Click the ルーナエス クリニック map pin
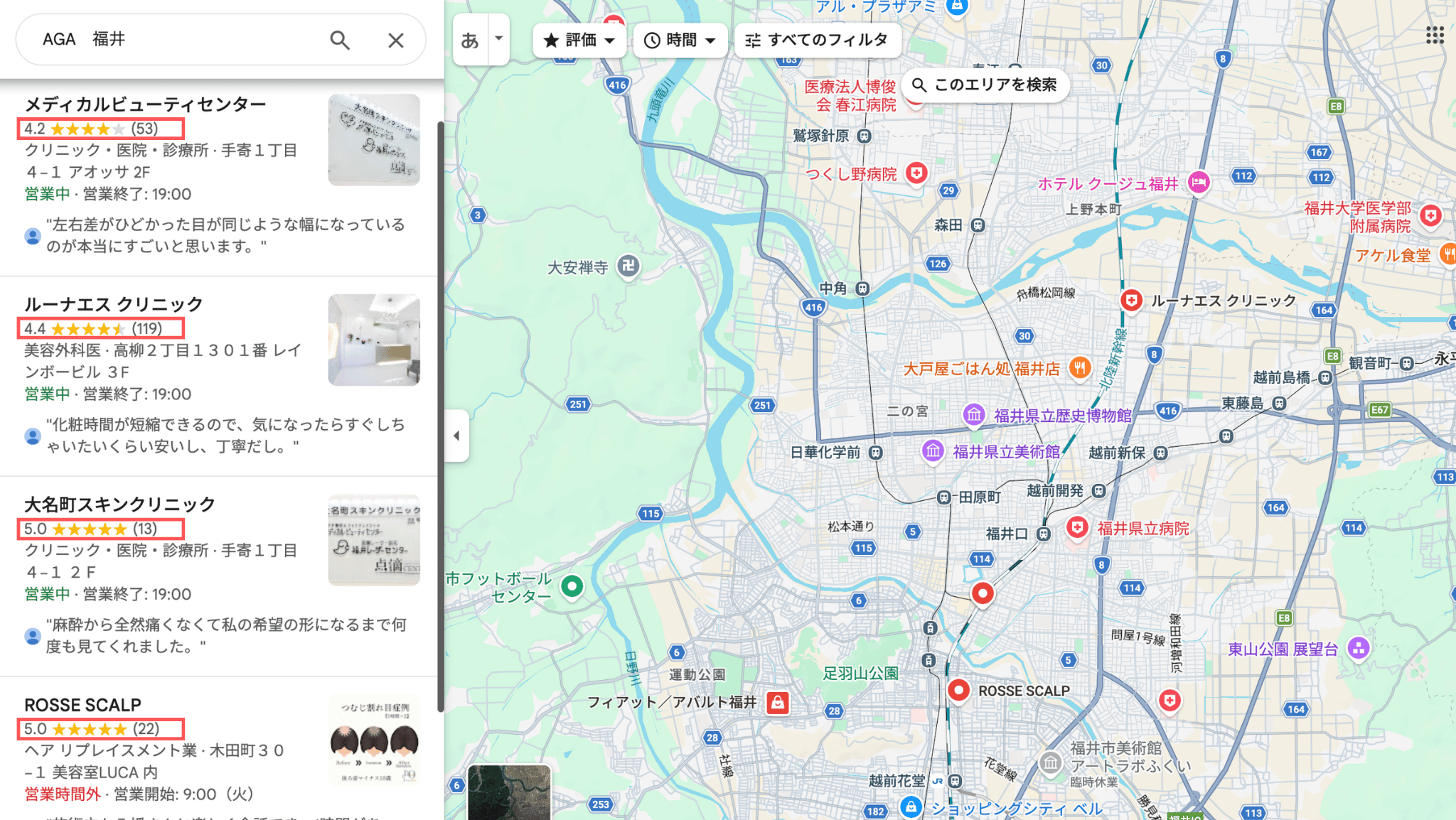The image size is (1456, 820). [x=1131, y=301]
